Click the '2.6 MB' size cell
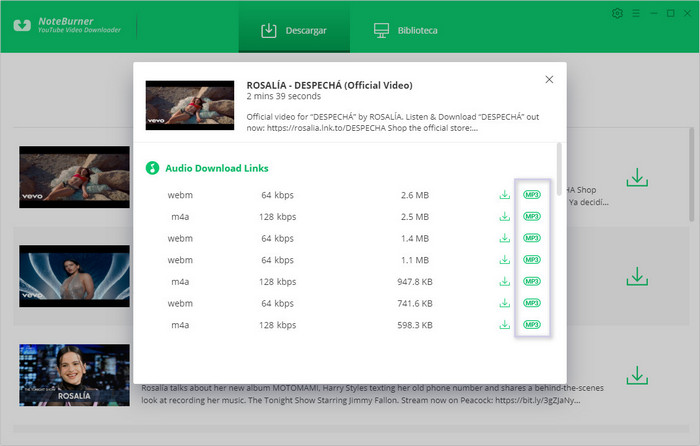 [x=415, y=195]
